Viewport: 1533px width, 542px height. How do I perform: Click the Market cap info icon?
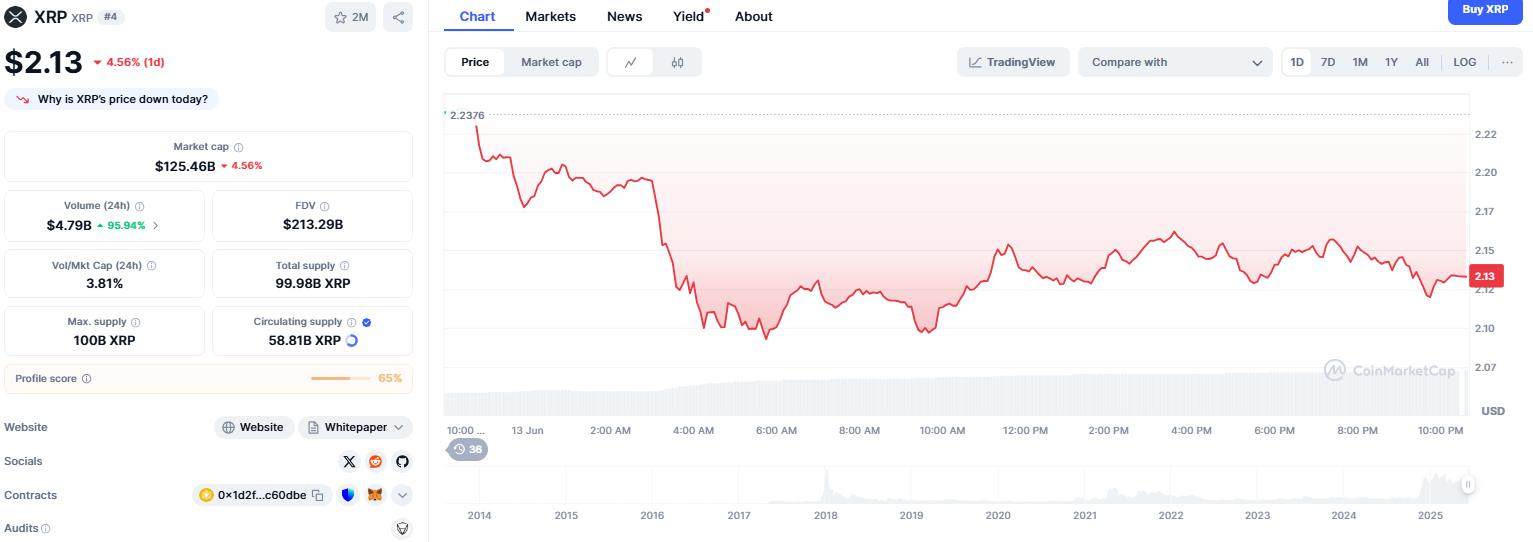point(238,147)
